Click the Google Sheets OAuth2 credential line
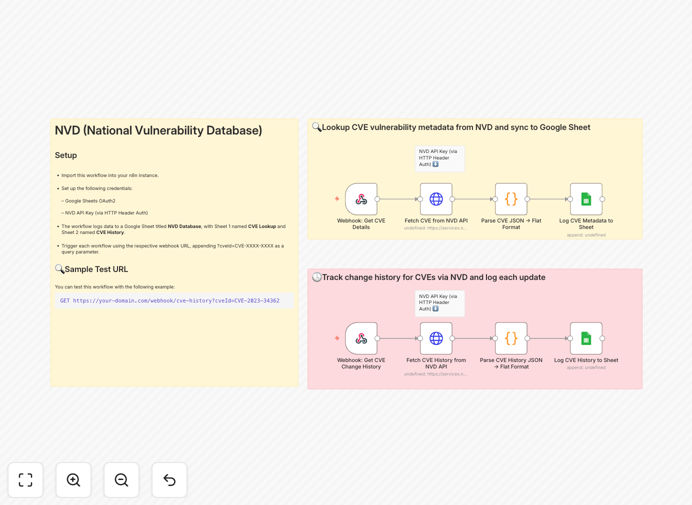 (88, 201)
